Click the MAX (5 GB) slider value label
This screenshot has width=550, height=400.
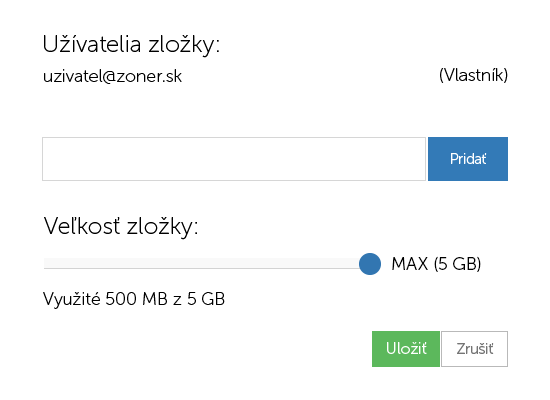436,264
